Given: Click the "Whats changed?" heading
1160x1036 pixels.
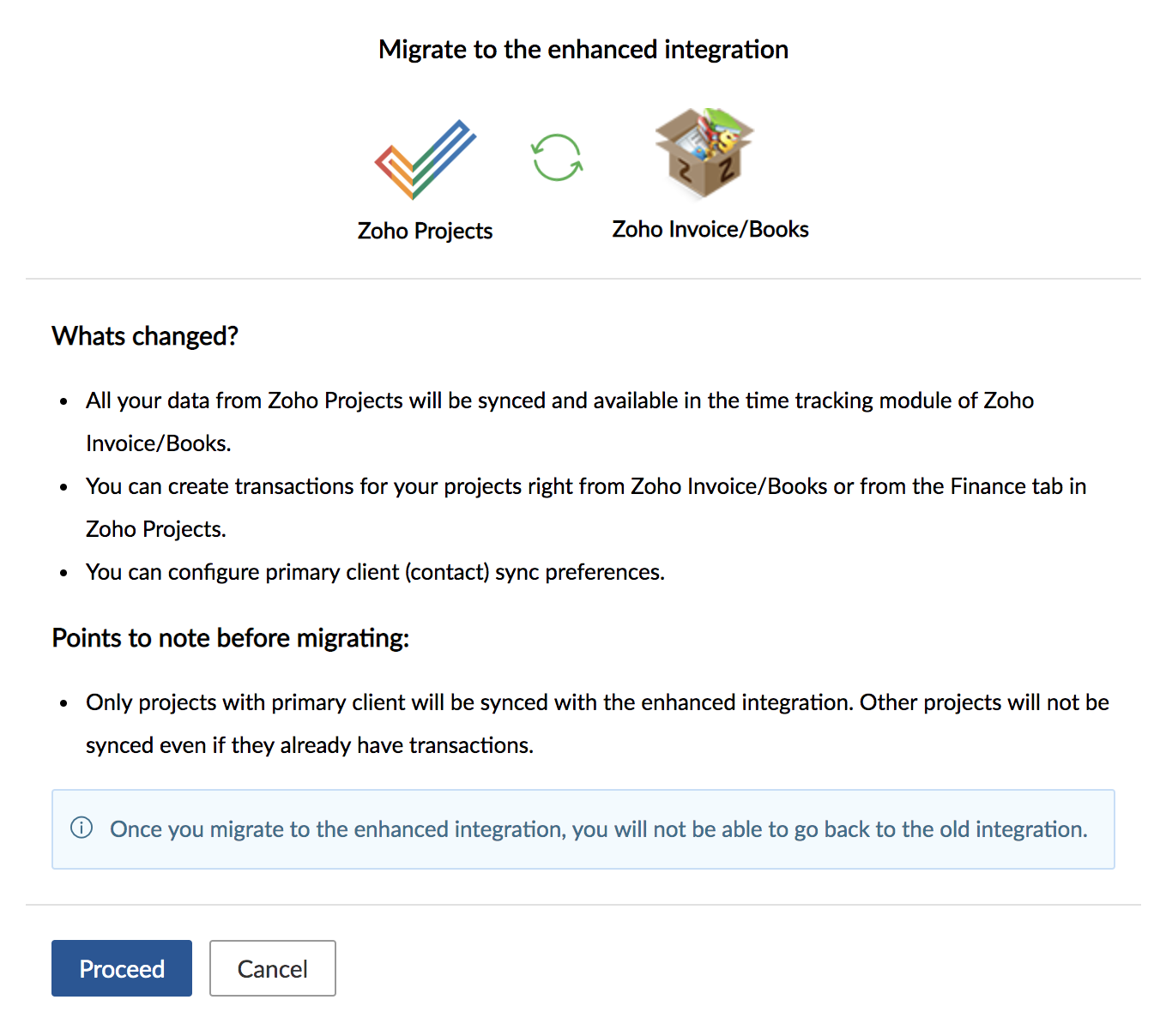Looking at the screenshot, I should 145,336.
